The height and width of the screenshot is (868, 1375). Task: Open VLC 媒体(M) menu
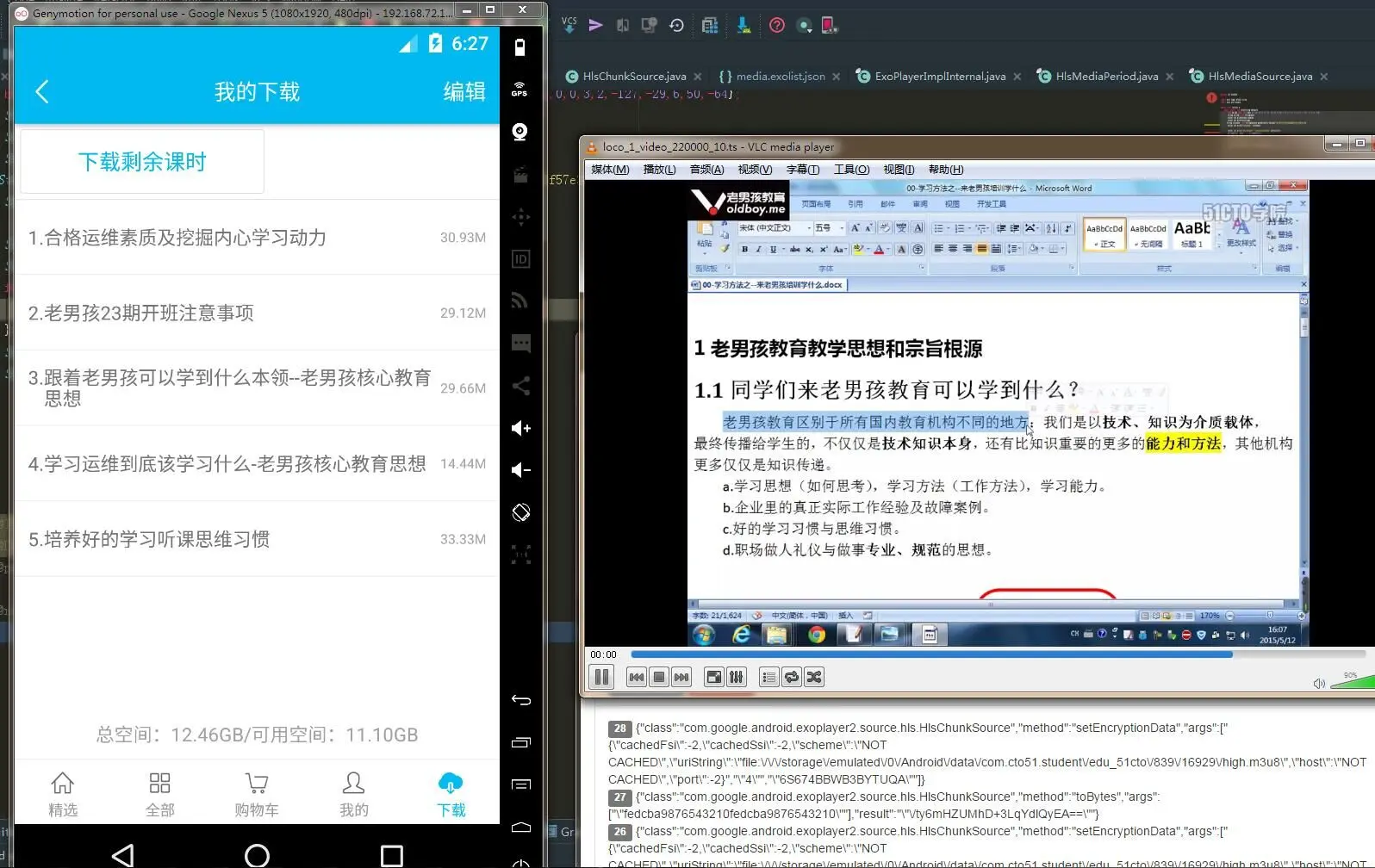(610, 170)
